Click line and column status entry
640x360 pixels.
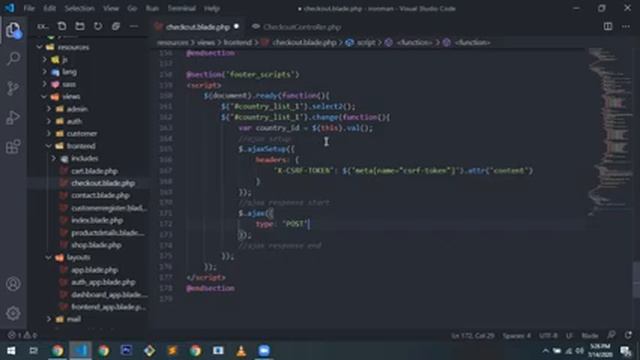[473, 336]
